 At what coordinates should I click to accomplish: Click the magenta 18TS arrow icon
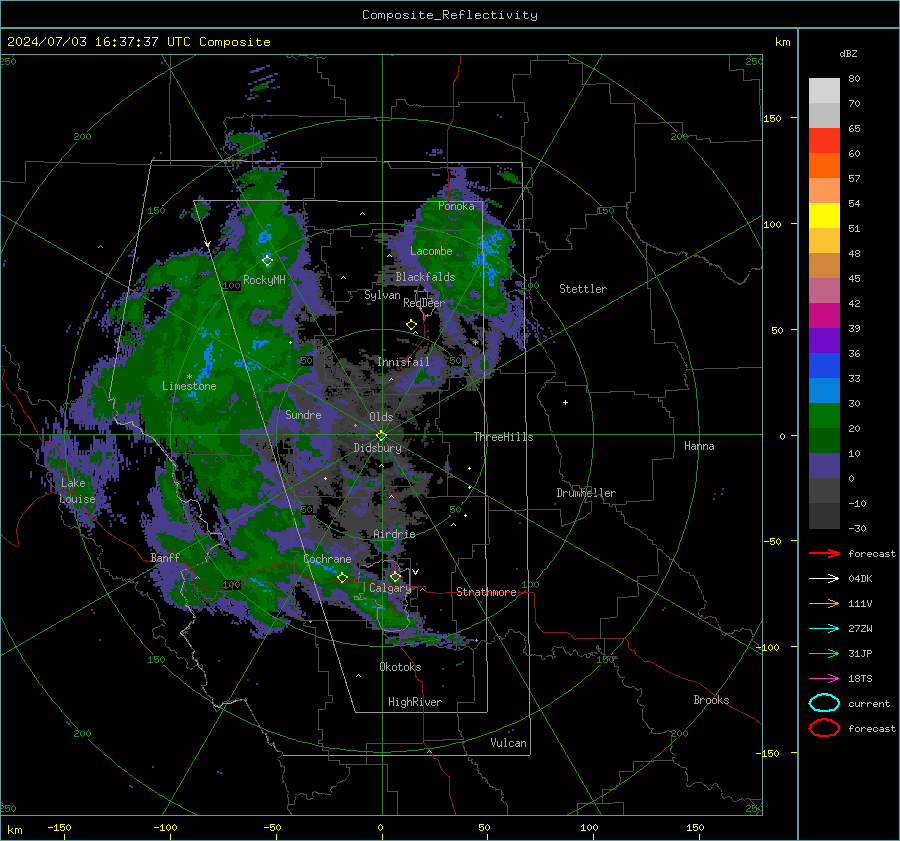(824, 679)
